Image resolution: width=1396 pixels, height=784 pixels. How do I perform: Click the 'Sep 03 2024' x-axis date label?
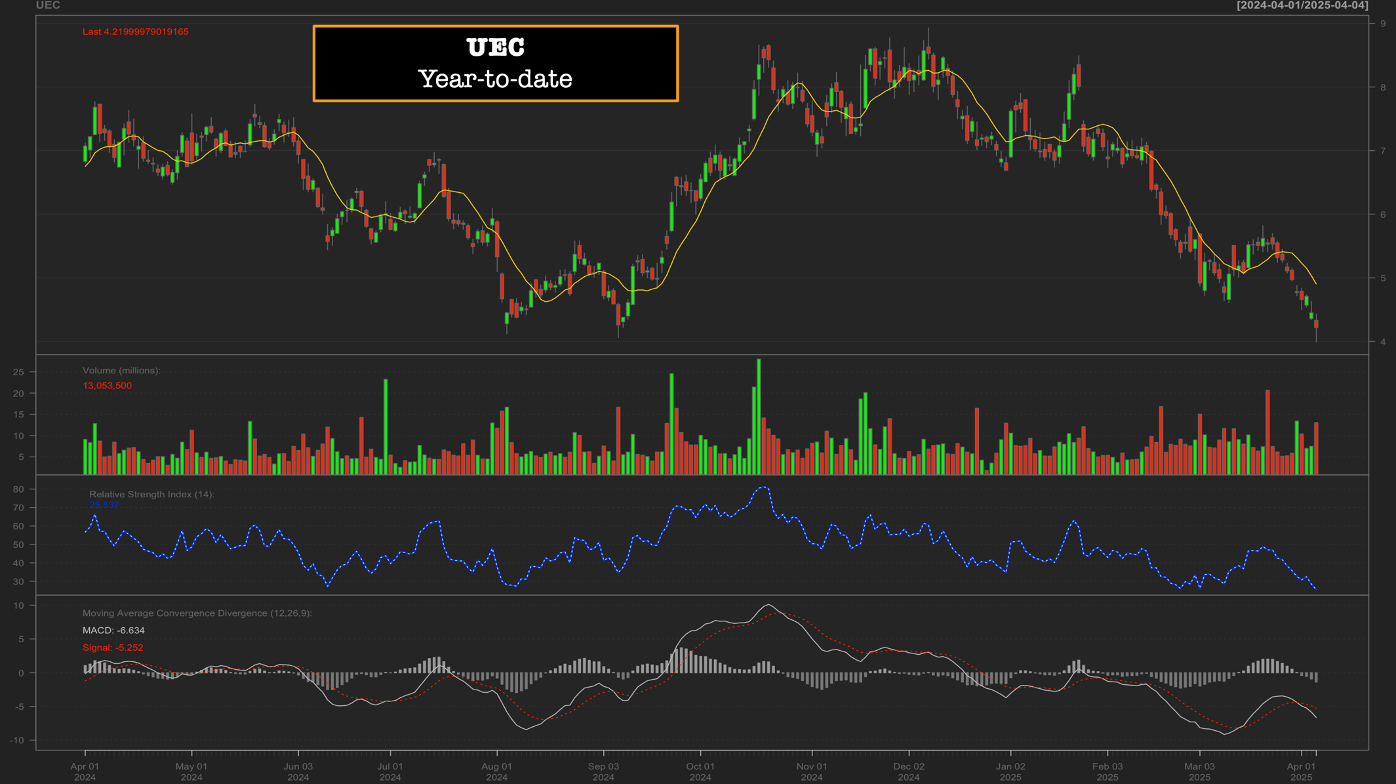[x=603, y=771]
